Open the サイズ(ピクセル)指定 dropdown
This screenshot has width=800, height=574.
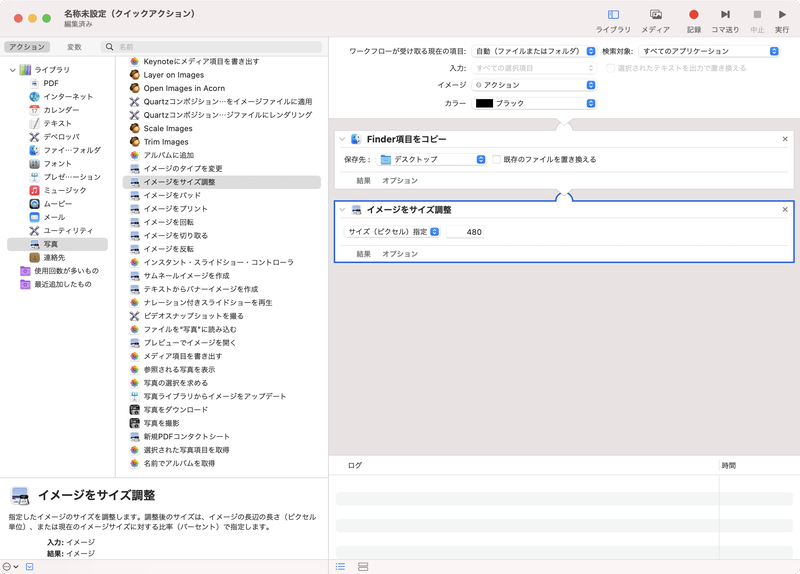tap(392, 232)
